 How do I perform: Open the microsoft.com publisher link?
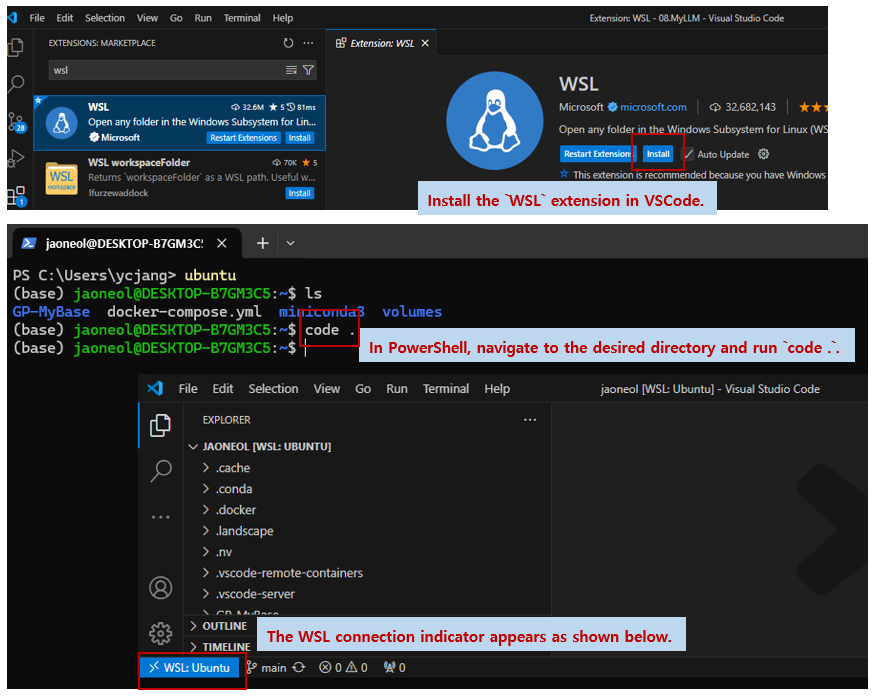[653, 107]
